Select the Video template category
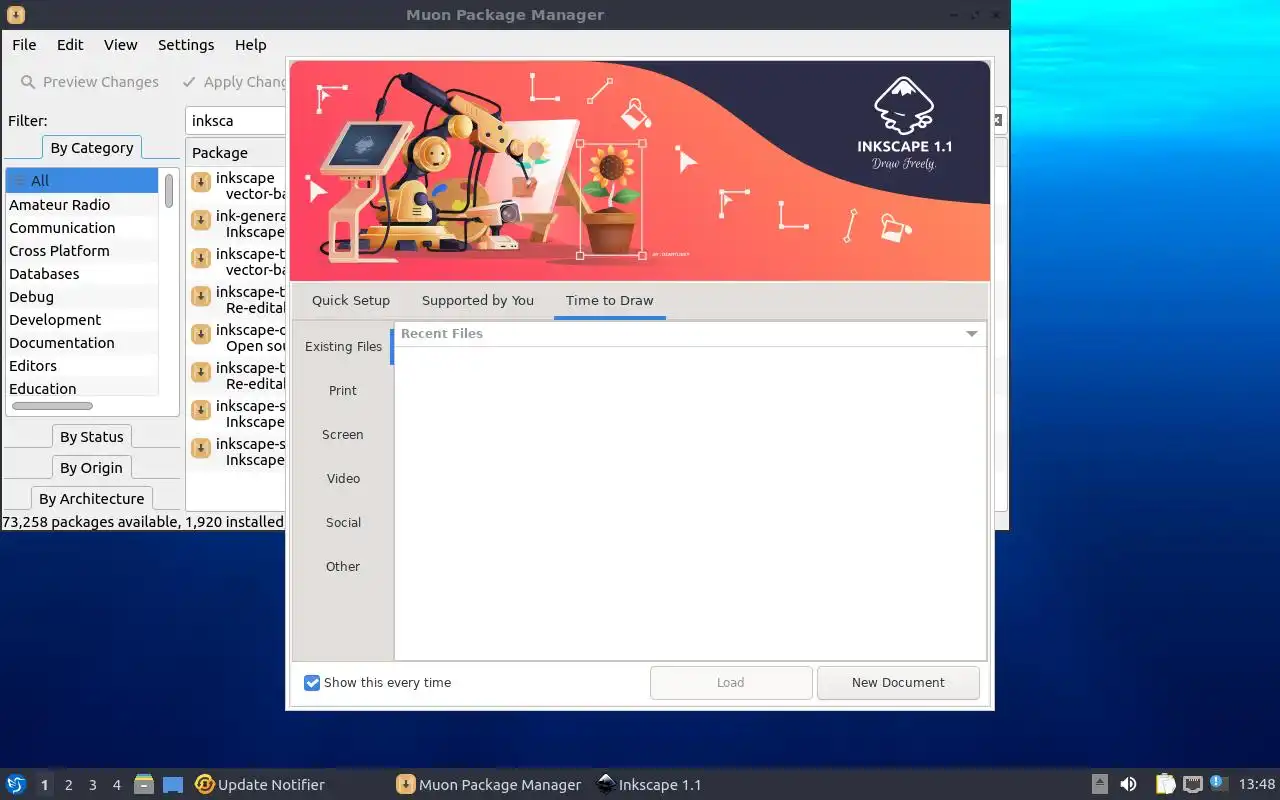 tap(343, 479)
